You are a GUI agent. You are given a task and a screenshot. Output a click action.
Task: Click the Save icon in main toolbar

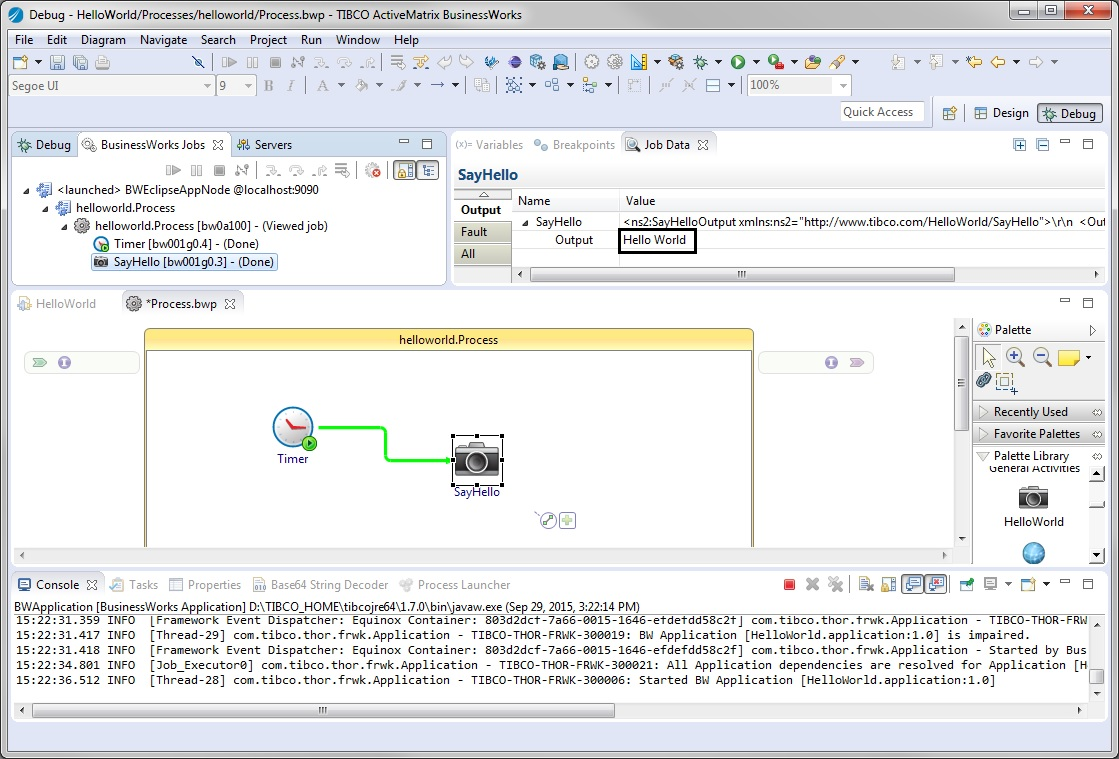58,62
